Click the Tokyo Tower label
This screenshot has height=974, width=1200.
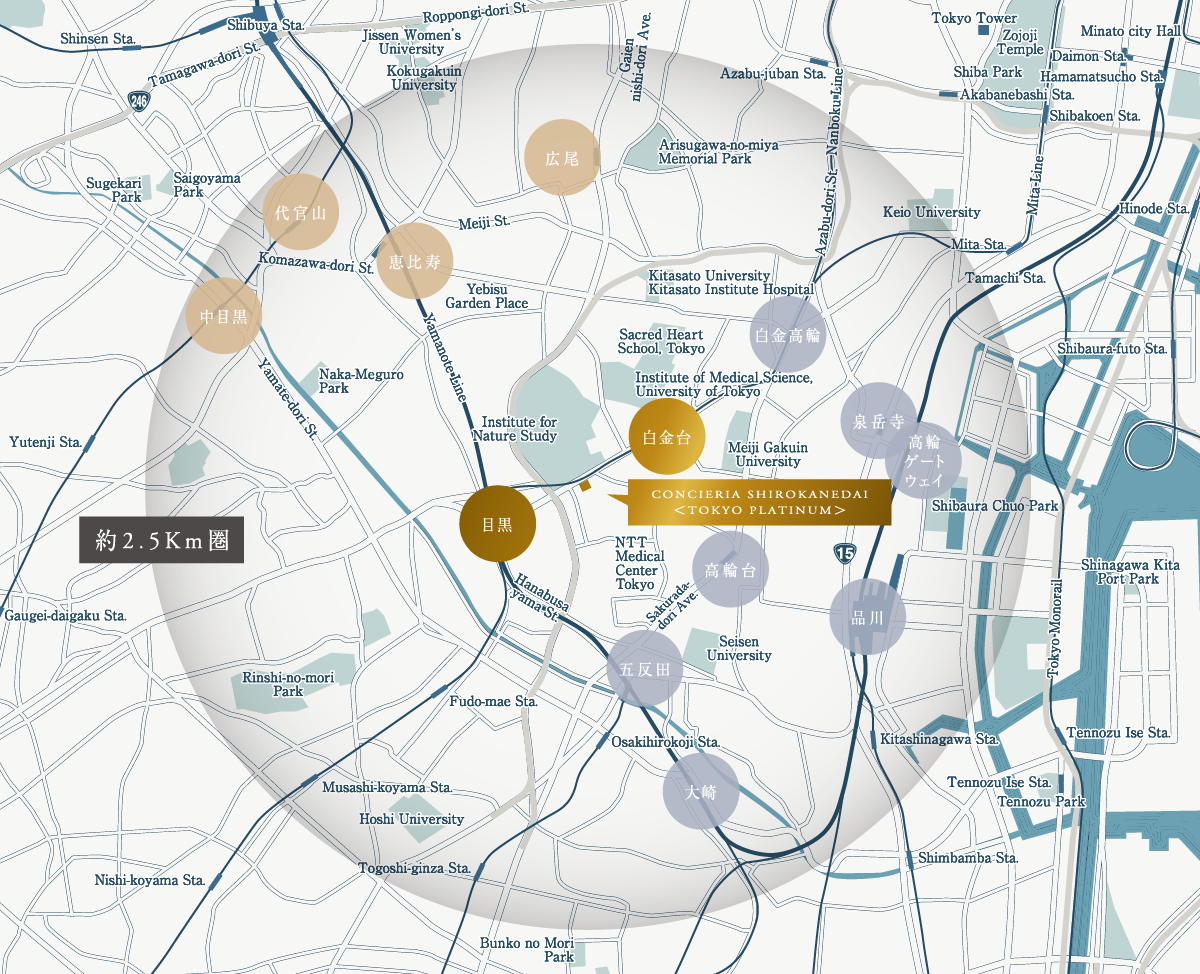[x=974, y=18]
